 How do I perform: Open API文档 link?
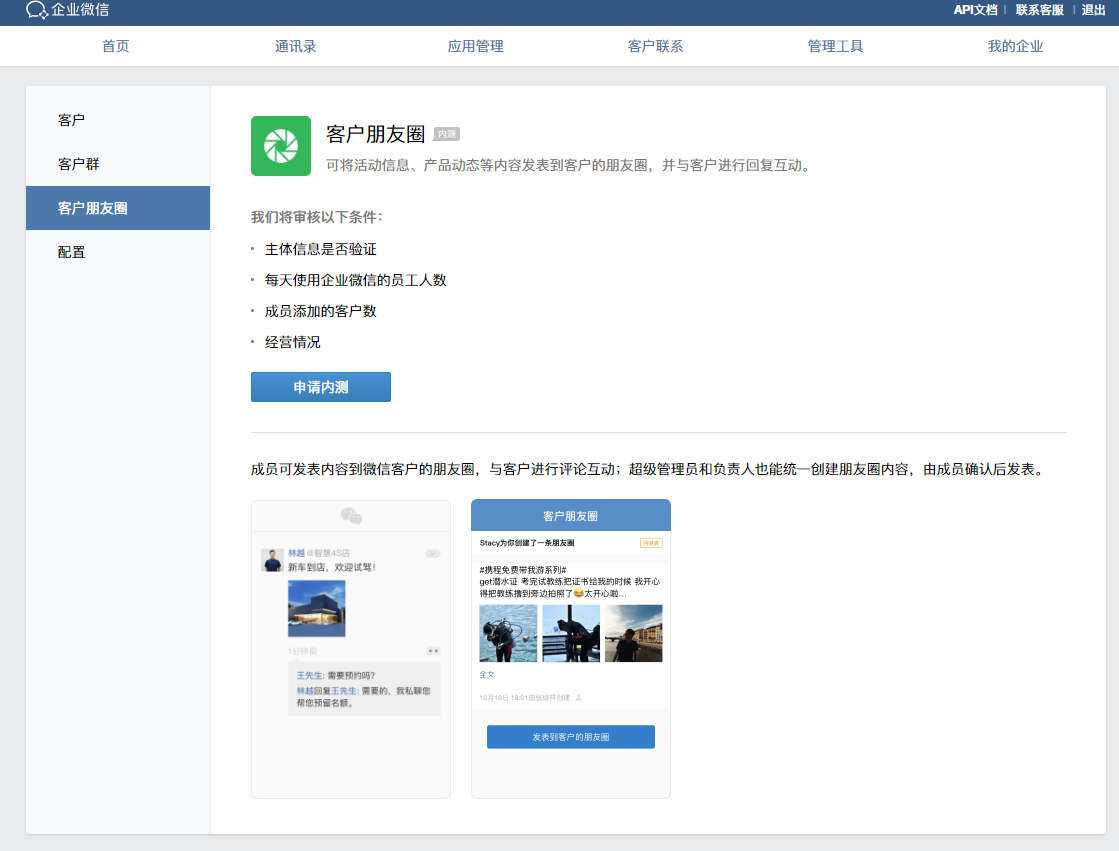(x=975, y=10)
